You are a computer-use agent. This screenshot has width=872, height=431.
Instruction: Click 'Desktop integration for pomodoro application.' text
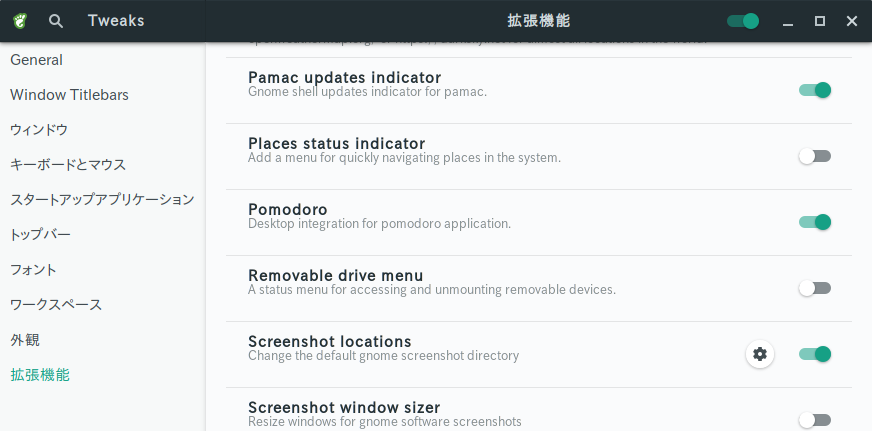coord(379,224)
